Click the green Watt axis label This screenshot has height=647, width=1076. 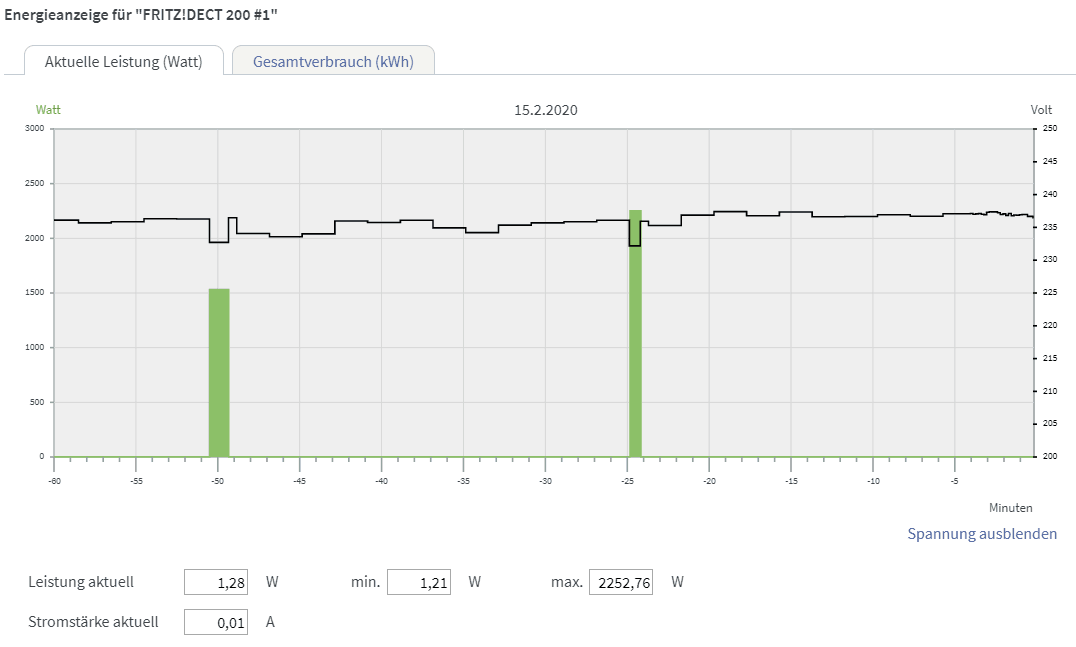48,110
